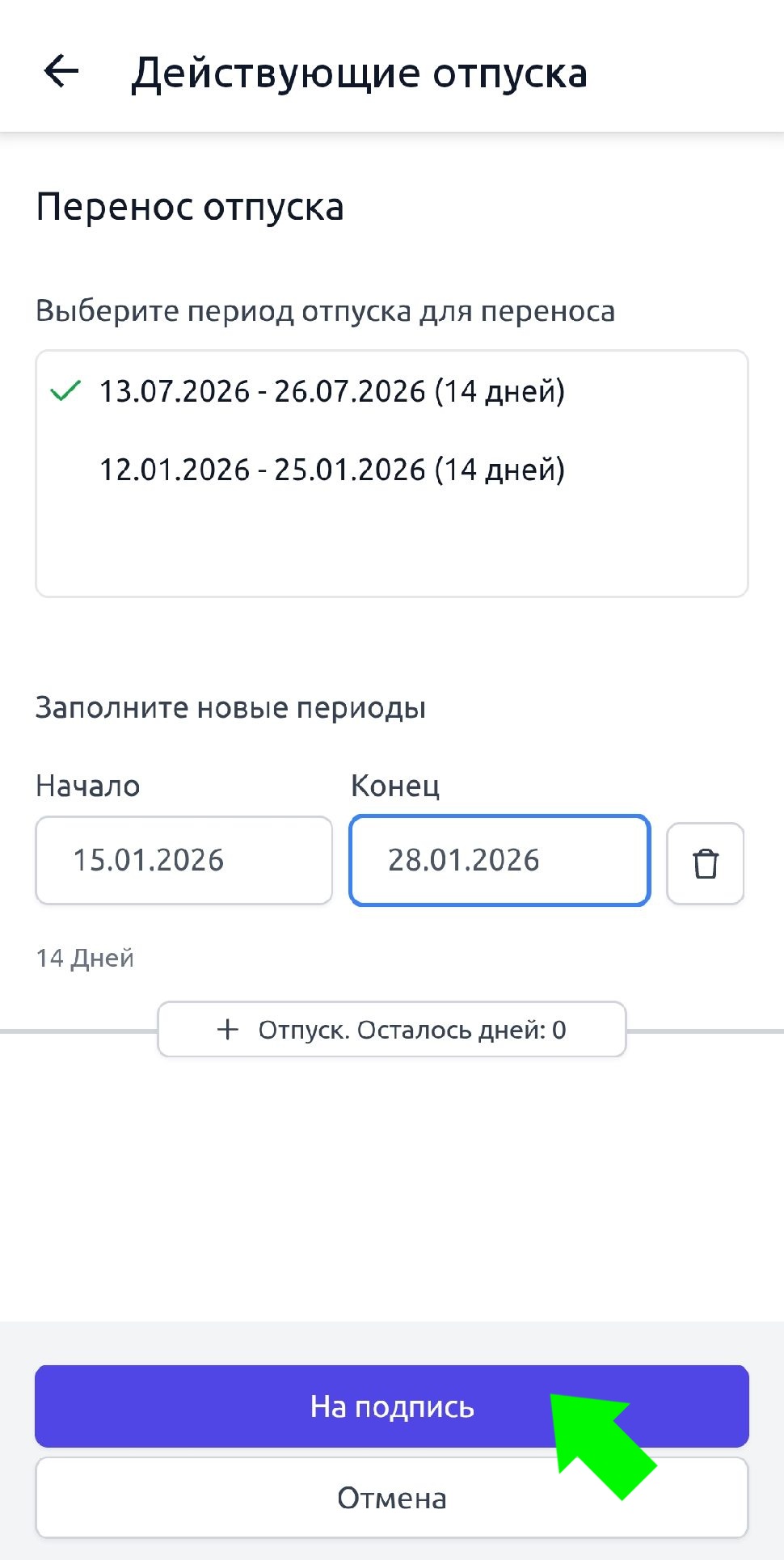Click the Действующие отпуска header title
The image size is (784, 1560).
[x=359, y=74]
